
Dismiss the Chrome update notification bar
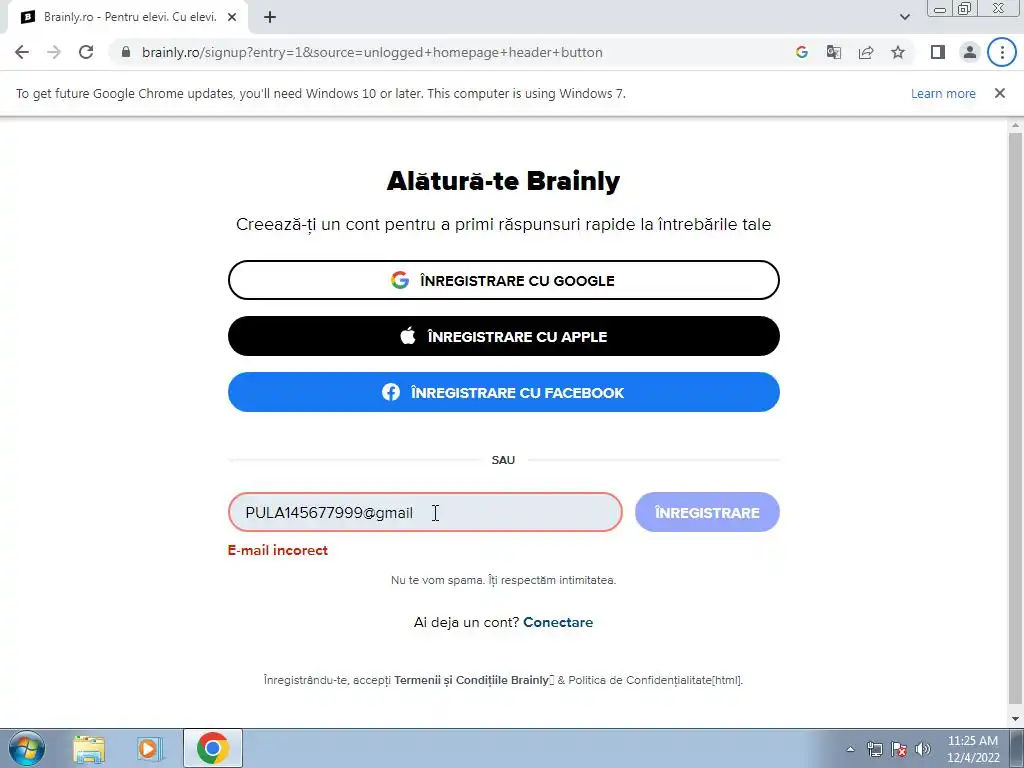(x=999, y=93)
